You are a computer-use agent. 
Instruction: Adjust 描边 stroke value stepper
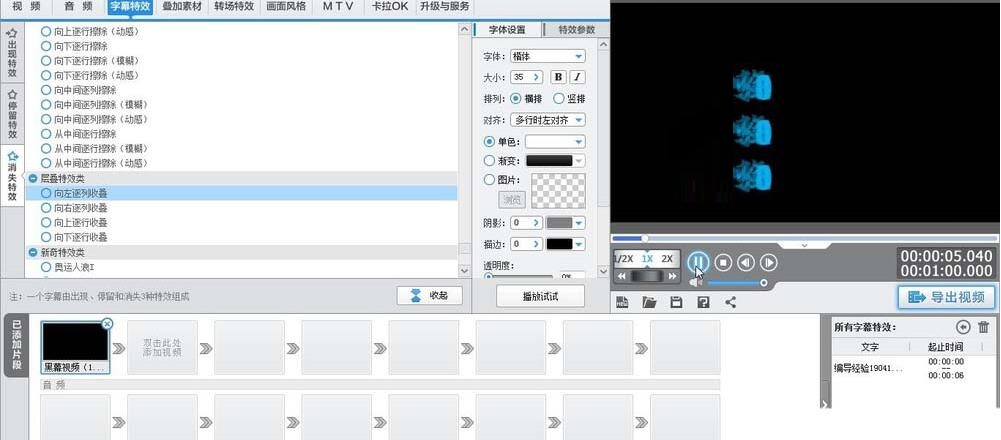tap(536, 244)
